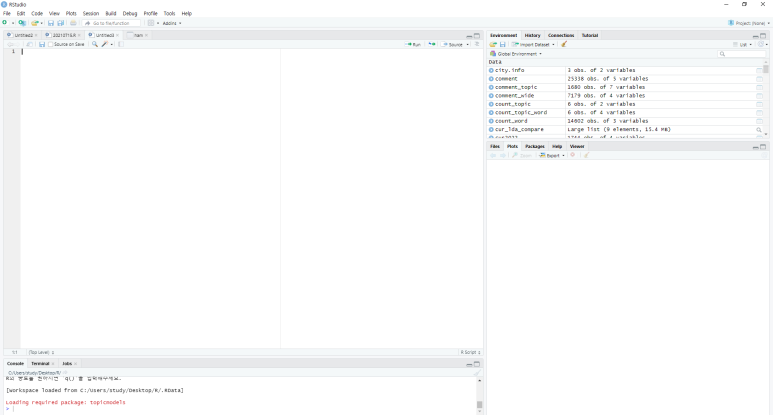Viewport: 773px width, 415px height.
Task: Click the editor's save icon
Action: (x=42, y=44)
